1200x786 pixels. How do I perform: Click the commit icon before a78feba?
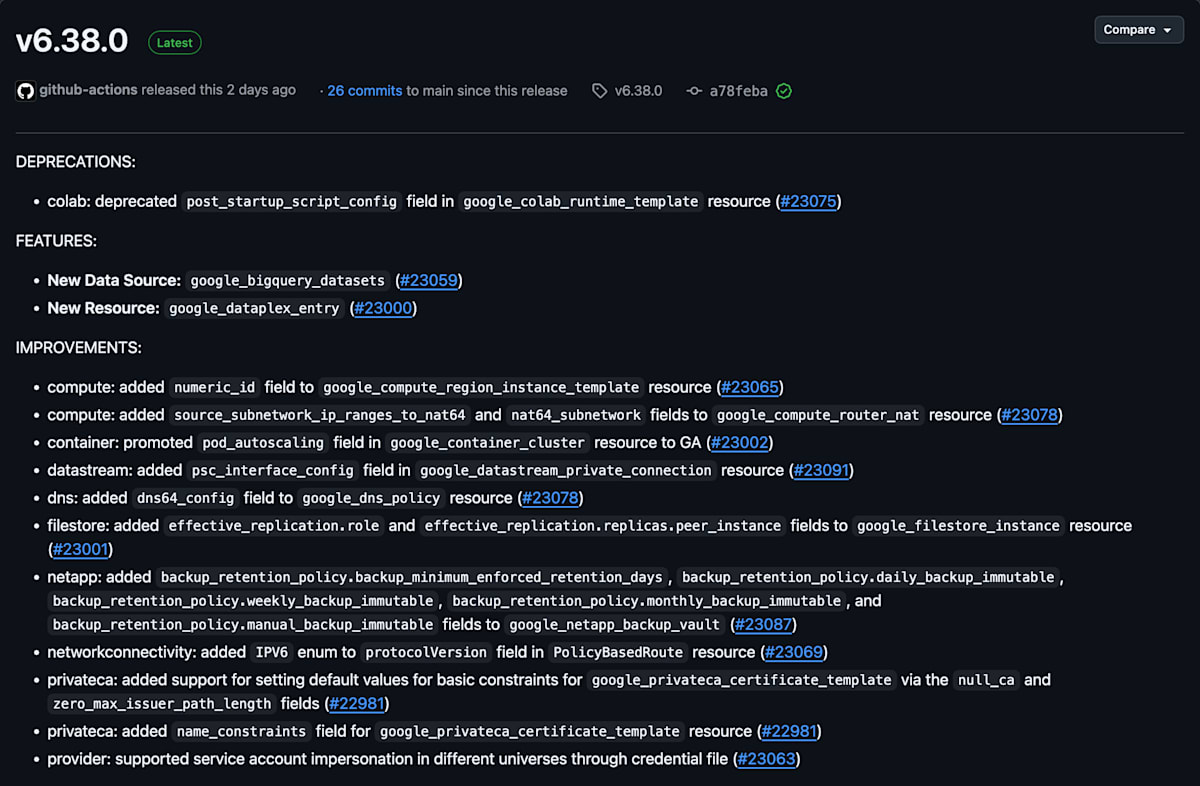(694, 91)
